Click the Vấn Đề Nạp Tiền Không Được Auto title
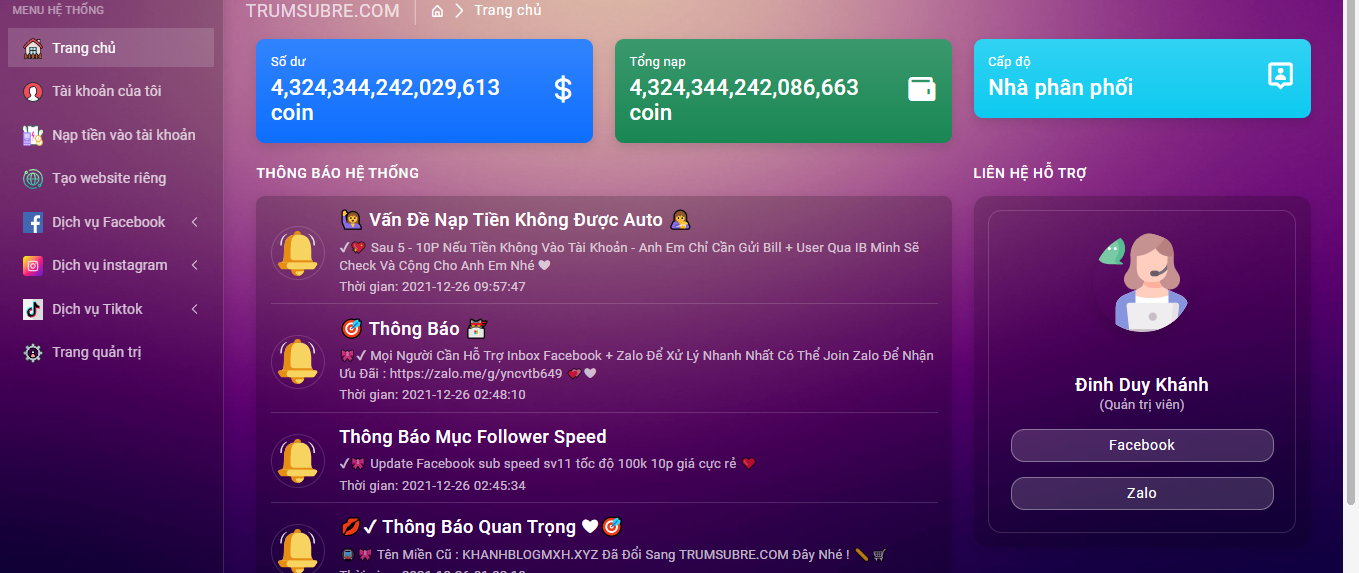Image resolution: width=1359 pixels, height=573 pixels. (516, 220)
